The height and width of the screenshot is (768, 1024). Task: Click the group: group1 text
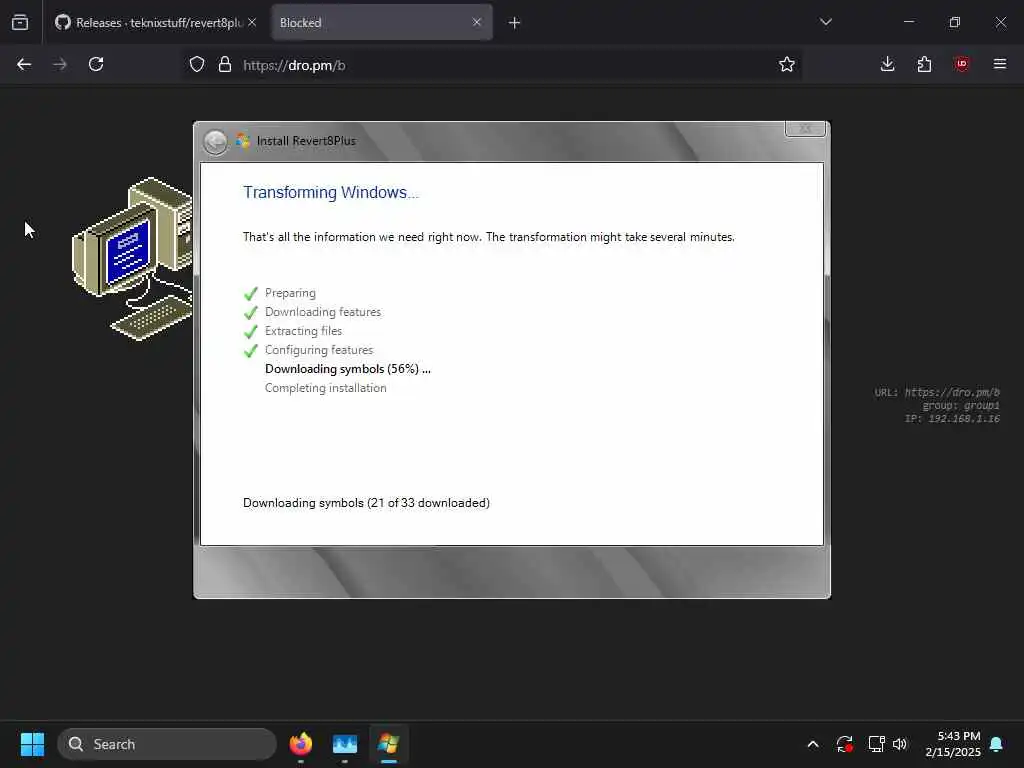click(x=961, y=406)
